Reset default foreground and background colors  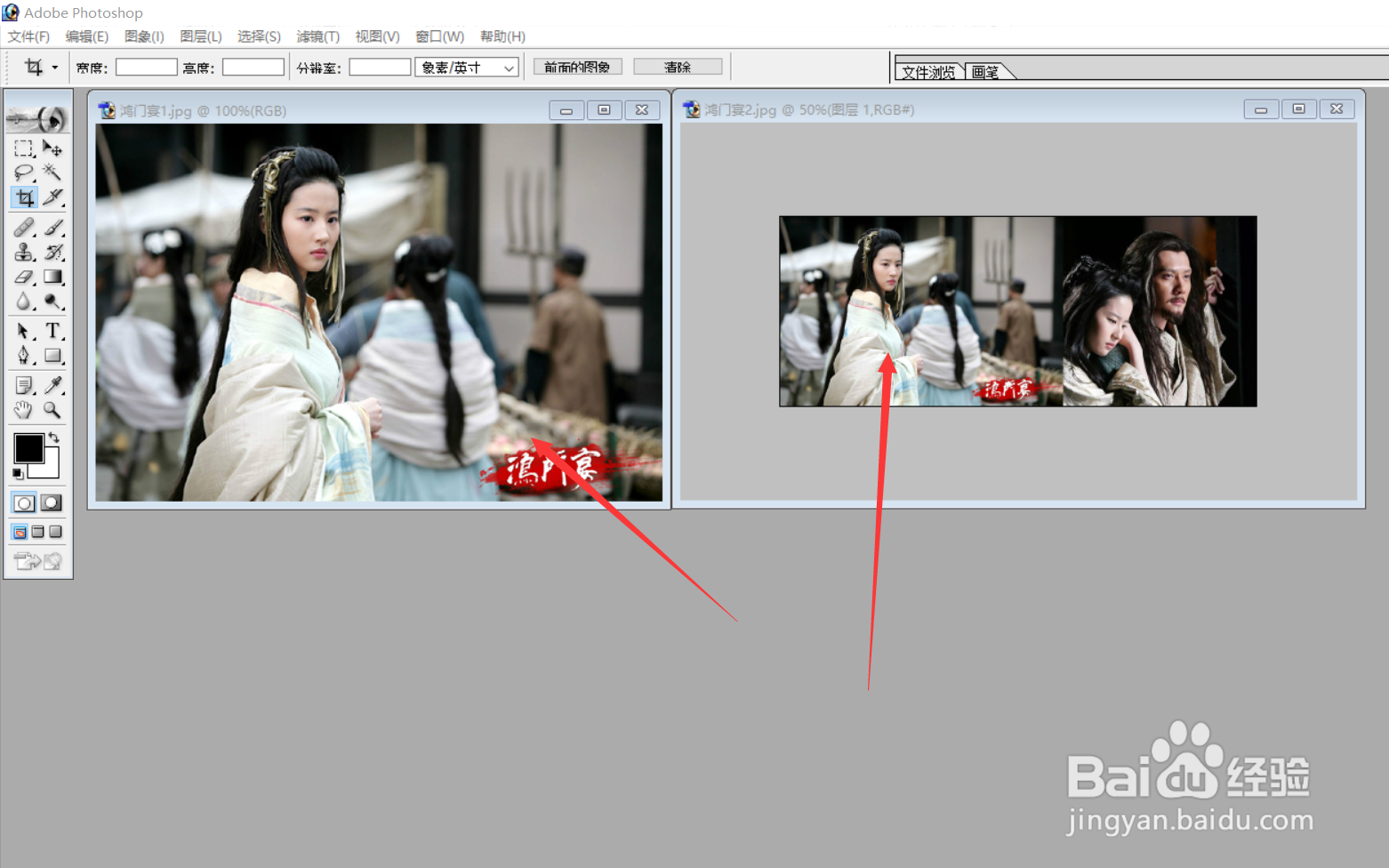tap(18, 474)
